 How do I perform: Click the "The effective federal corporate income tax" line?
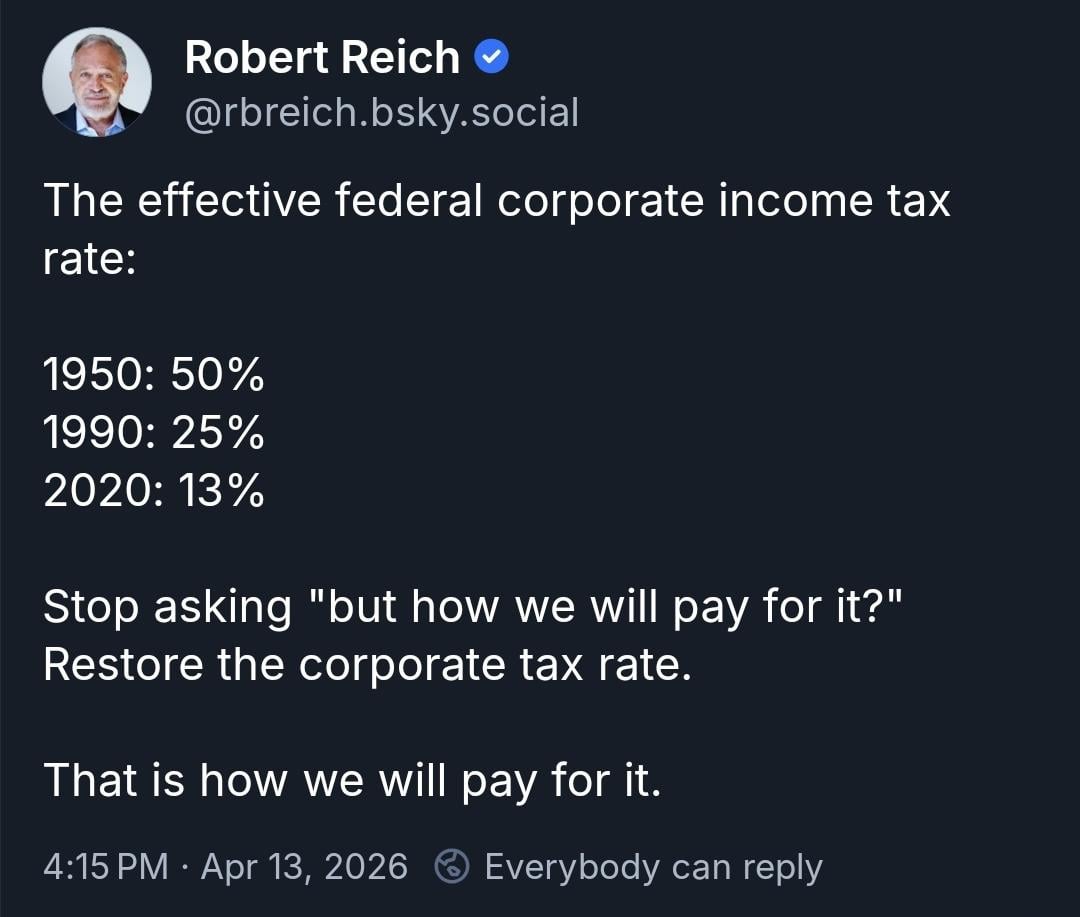[x=497, y=201]
